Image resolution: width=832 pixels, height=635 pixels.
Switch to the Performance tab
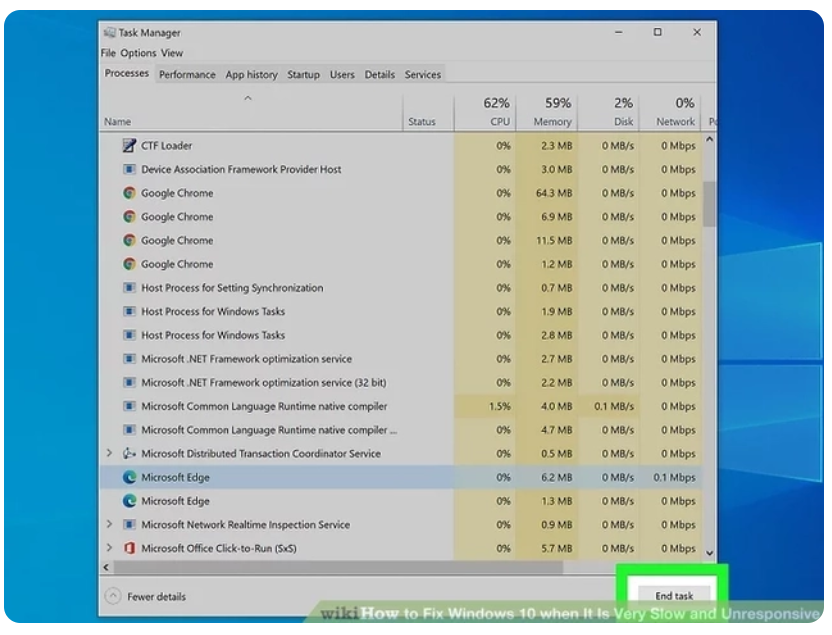pyautogui.click(x=187, y=75)
